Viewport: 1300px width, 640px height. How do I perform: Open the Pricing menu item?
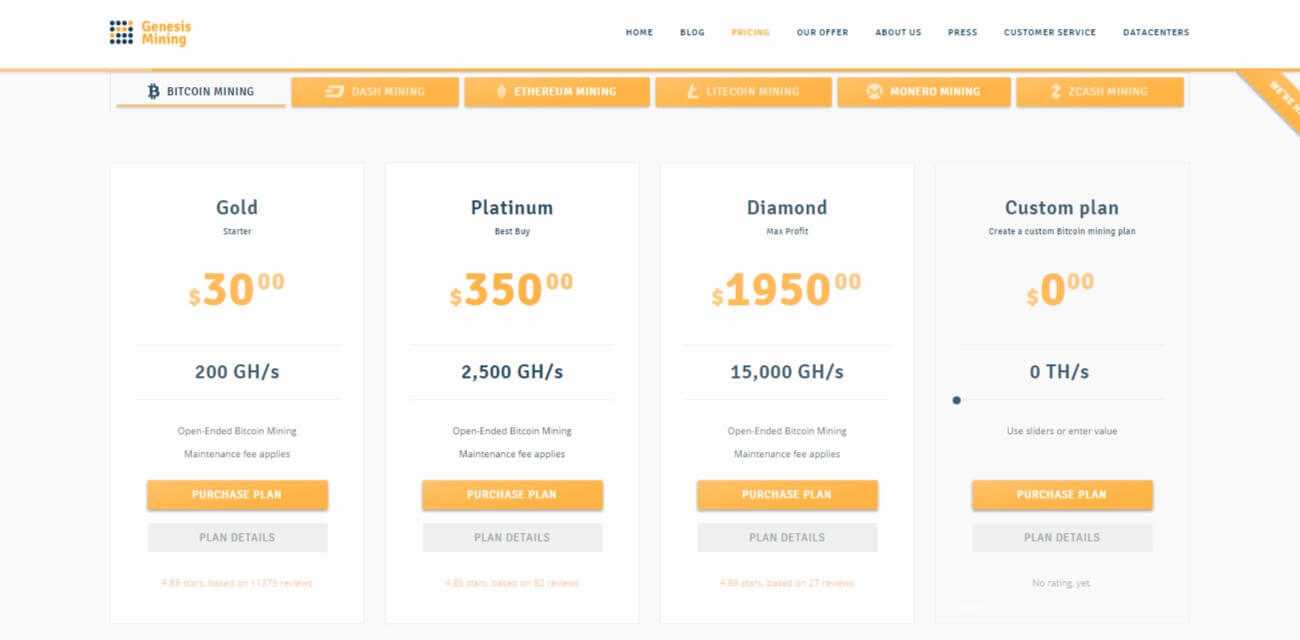click(x=750, y=32)
